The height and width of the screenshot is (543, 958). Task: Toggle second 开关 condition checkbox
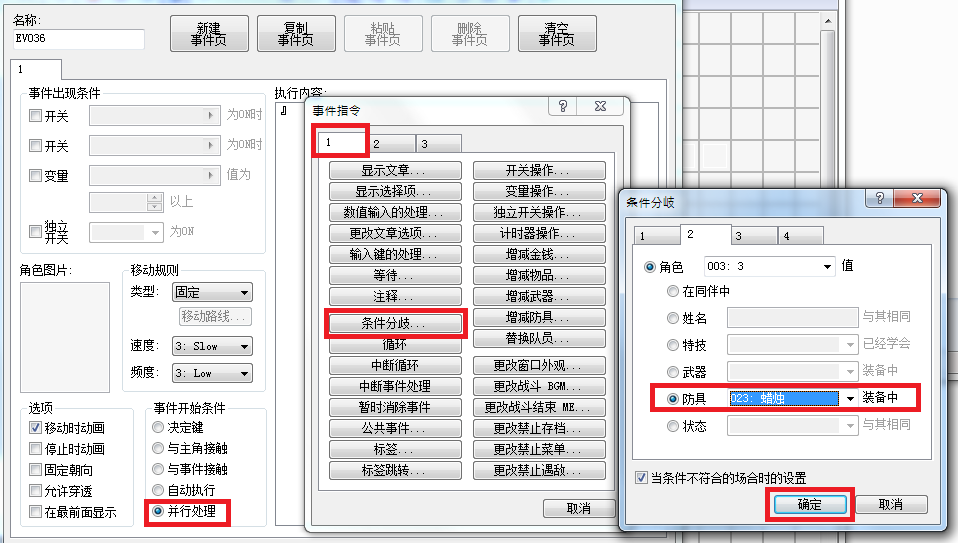point(35,145)
